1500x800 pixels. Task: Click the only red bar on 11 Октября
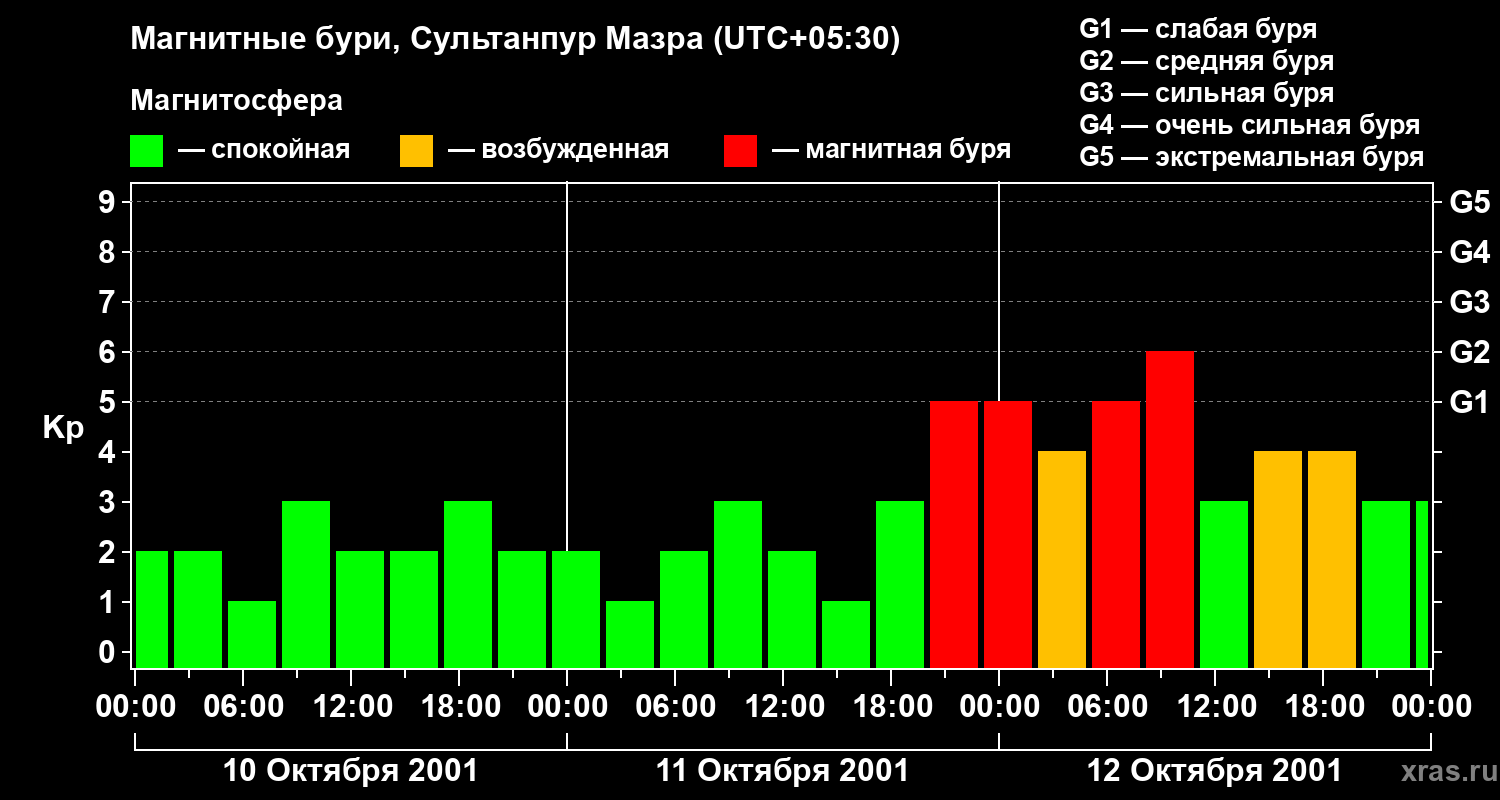(x=954, y=535)
